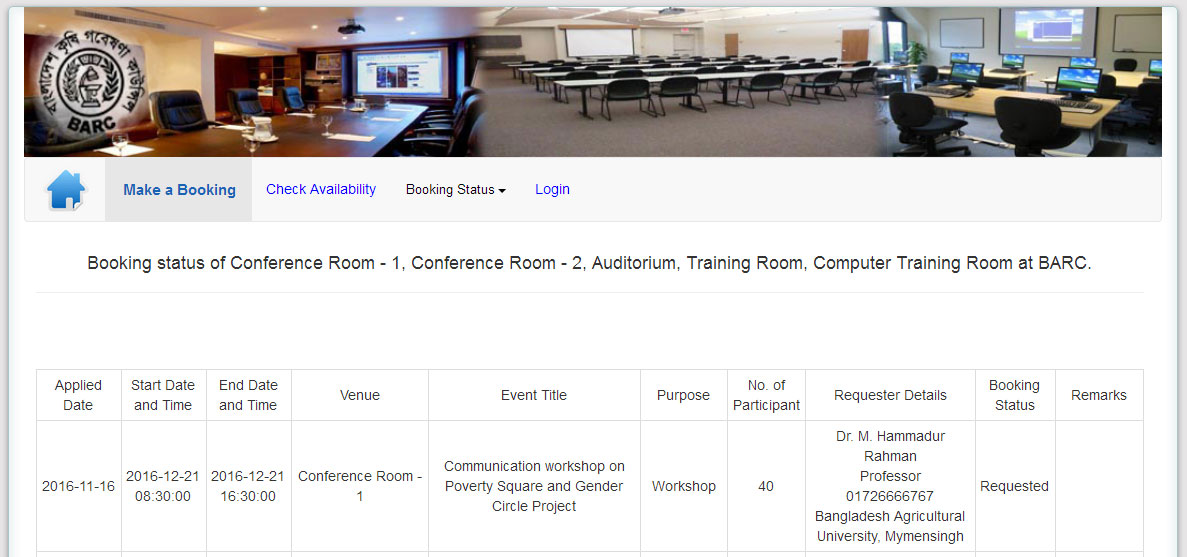This screenshot has height=557, width=1187.
Task: Click the Login link
Action: point(552,189)
